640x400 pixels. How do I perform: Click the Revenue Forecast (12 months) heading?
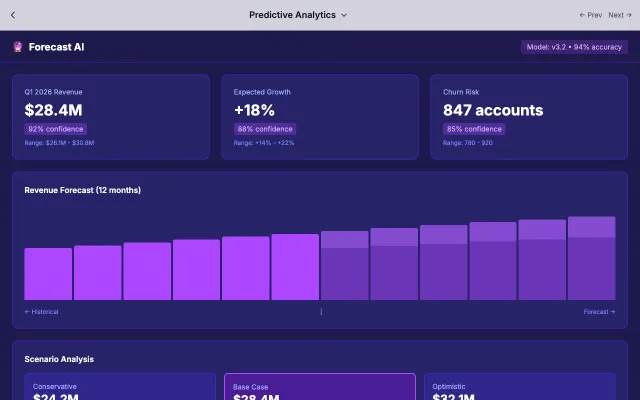82,190
